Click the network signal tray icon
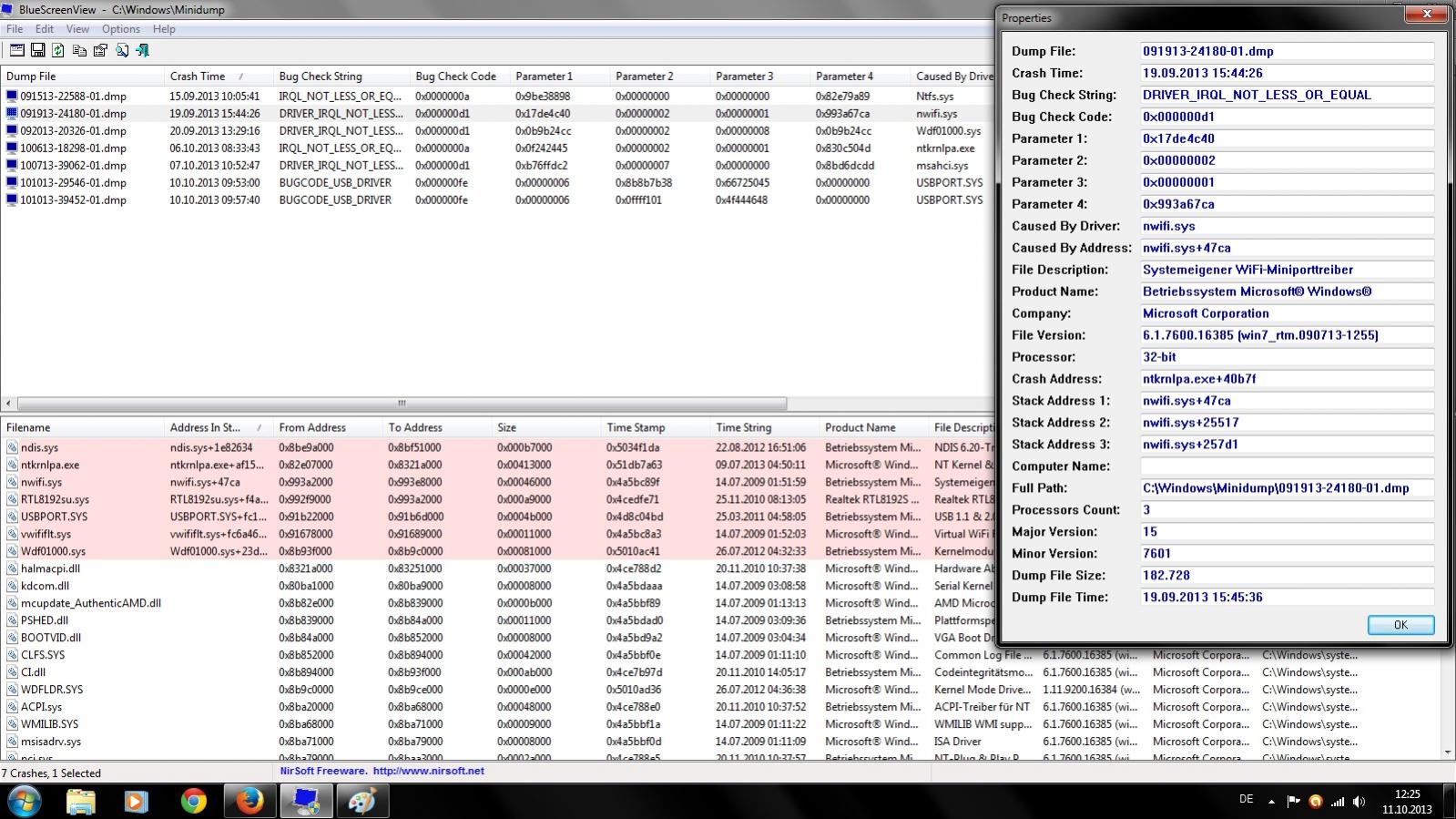The height and width of the screenshot is (819, 1456). 1337,802
